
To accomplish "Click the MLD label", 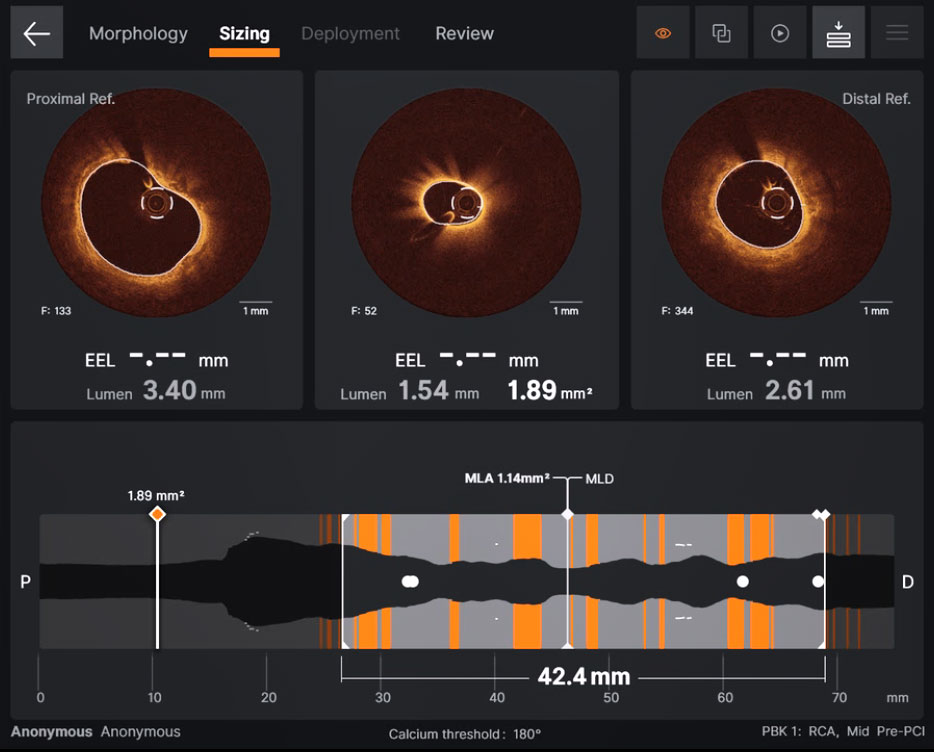I will [599, 479].
